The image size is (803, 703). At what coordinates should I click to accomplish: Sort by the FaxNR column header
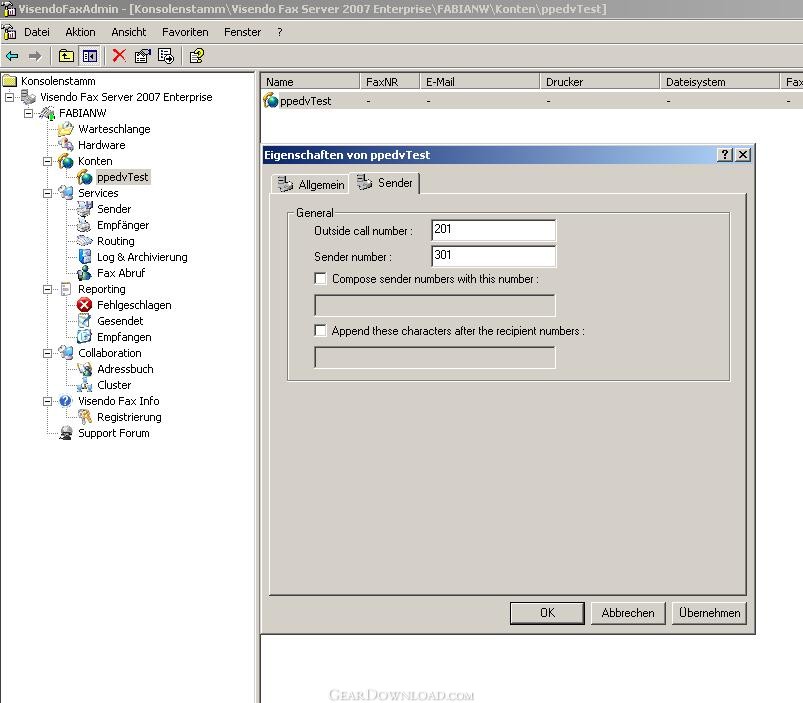coord(390,82)
